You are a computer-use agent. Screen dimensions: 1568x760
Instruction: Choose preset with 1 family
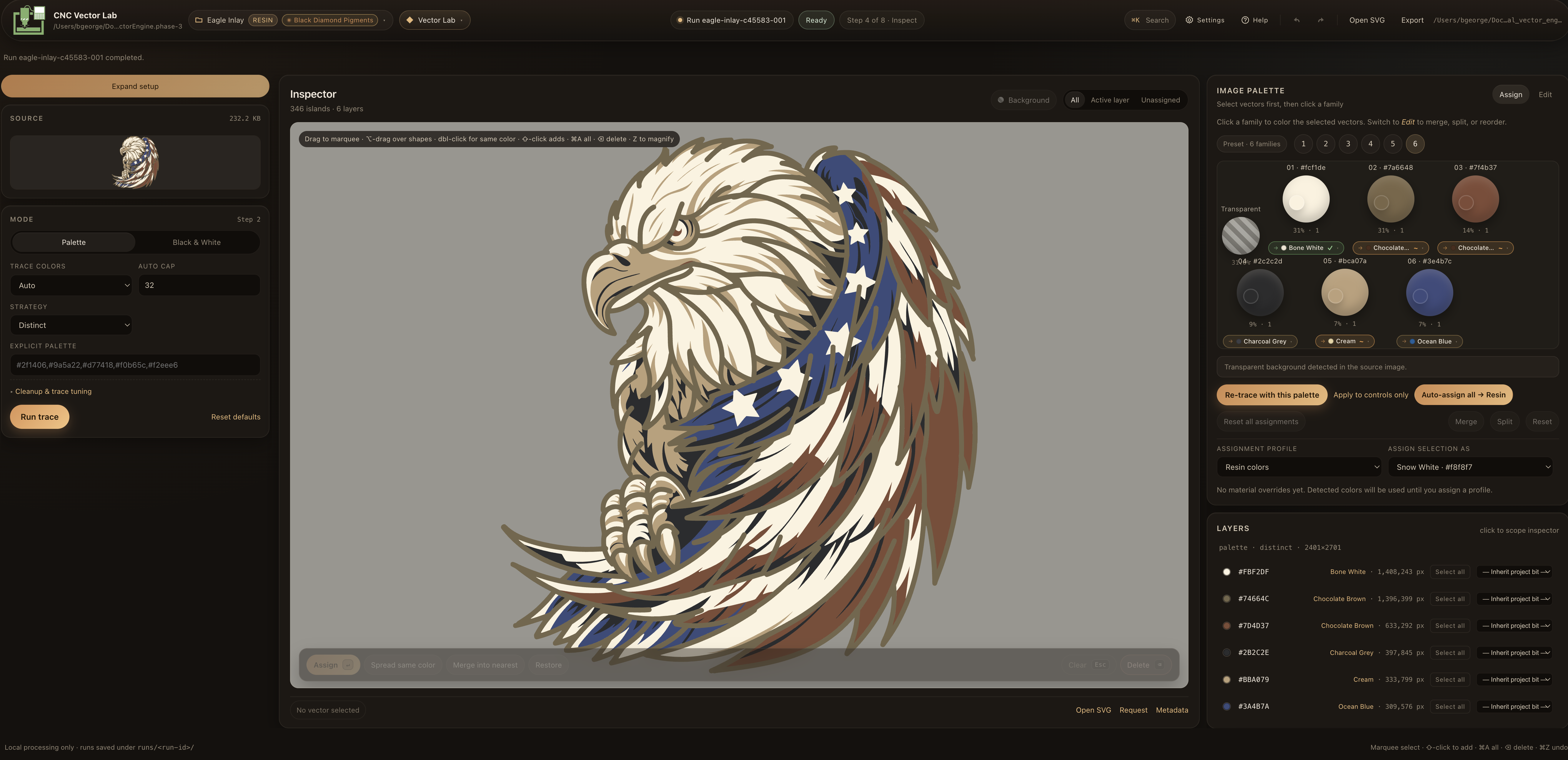click(x=1303, y=144)
